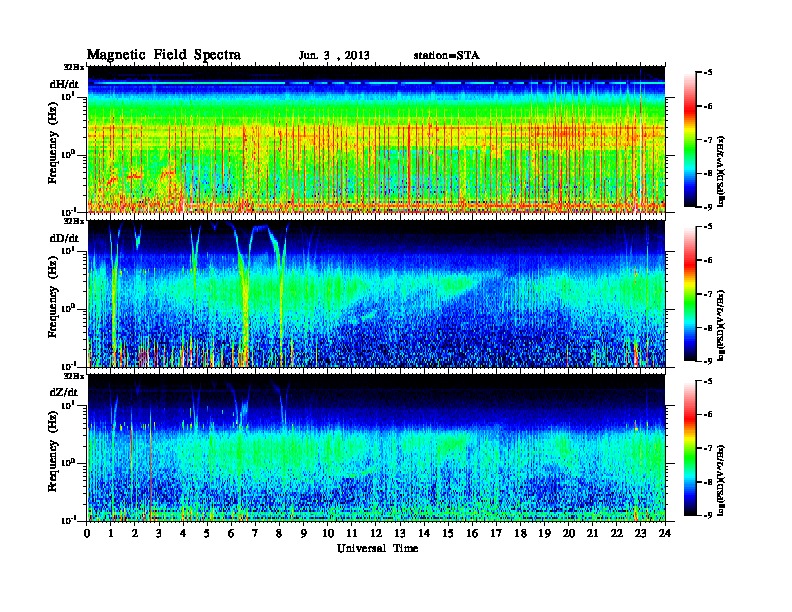Image resolution: width=792 pixels, height=612 pixels.
Task: Click hour tick label "11" on time axis
Action: [352, 533]
